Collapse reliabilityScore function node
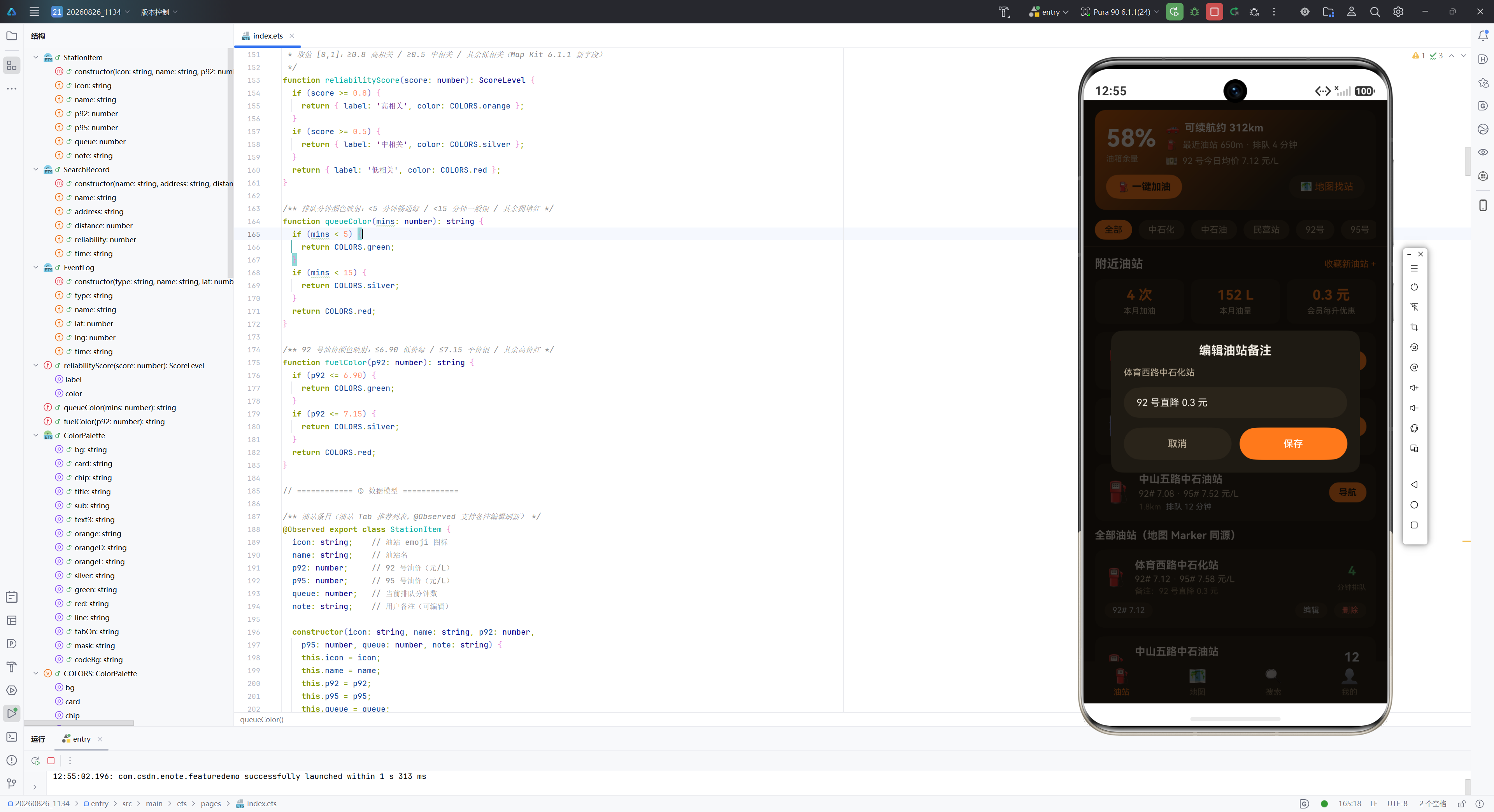 35,365
